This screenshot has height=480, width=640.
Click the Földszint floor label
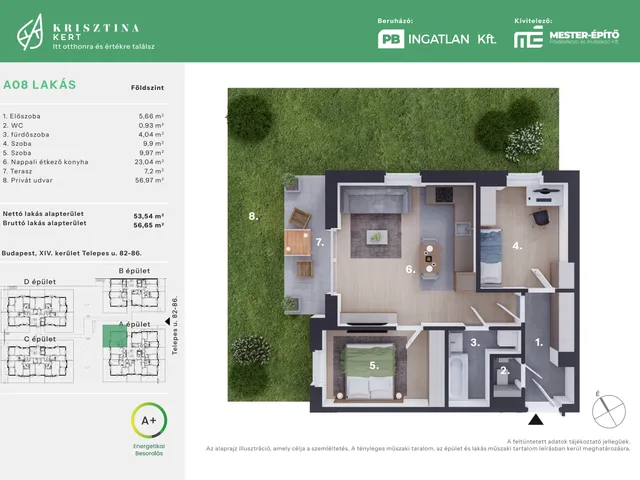pyautogui.click(x=148, y=88)
